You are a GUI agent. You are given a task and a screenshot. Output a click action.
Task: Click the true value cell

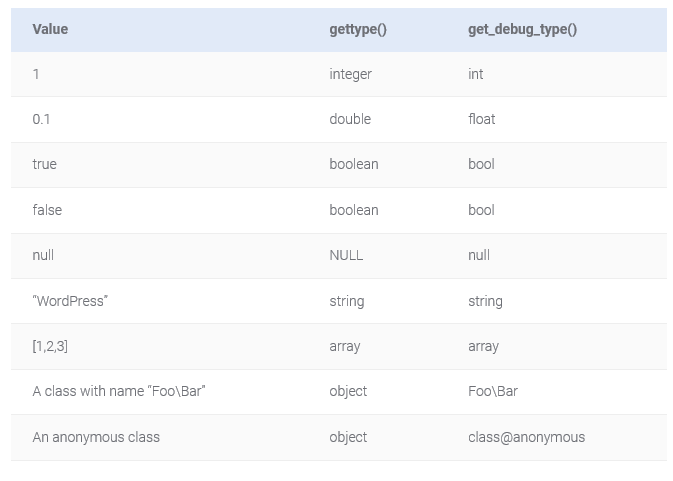coord(45,164)
